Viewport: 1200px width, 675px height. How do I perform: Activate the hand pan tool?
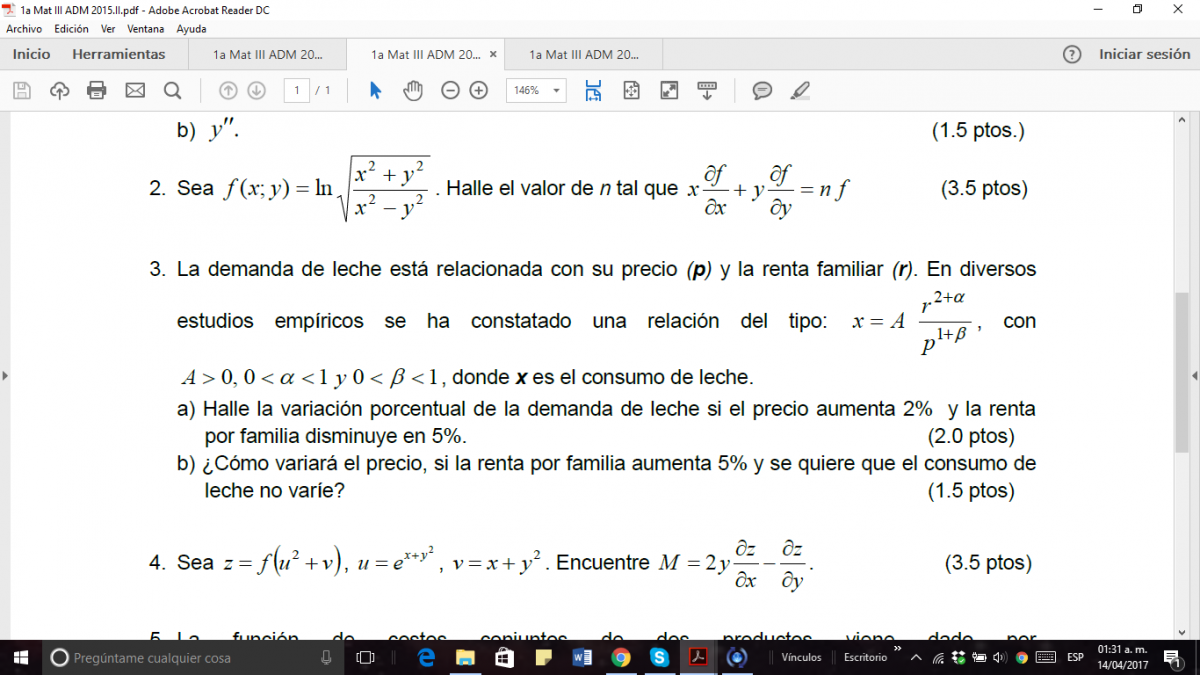(x=413, y=91)
